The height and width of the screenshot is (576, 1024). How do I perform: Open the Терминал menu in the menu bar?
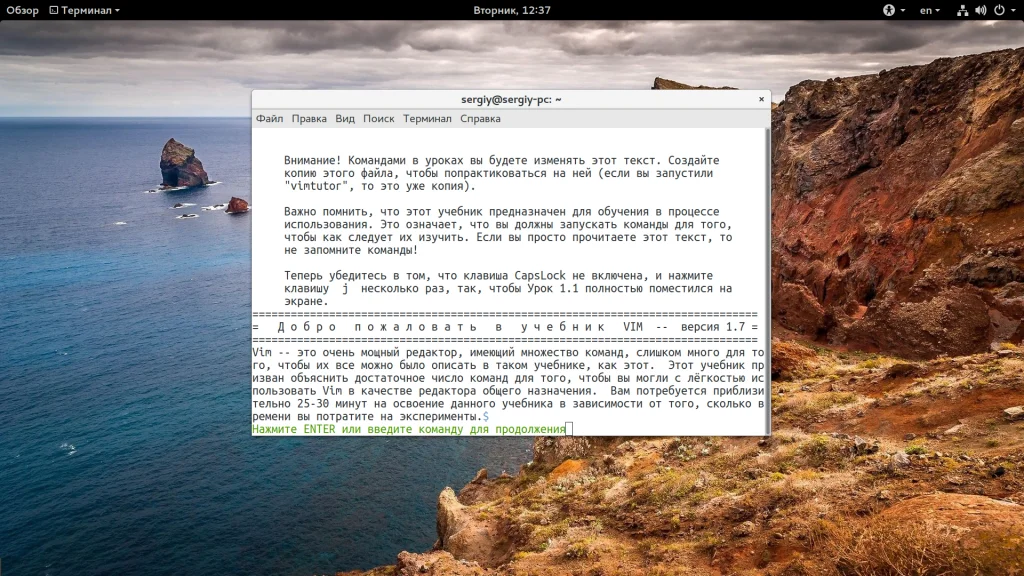[427, 118]
